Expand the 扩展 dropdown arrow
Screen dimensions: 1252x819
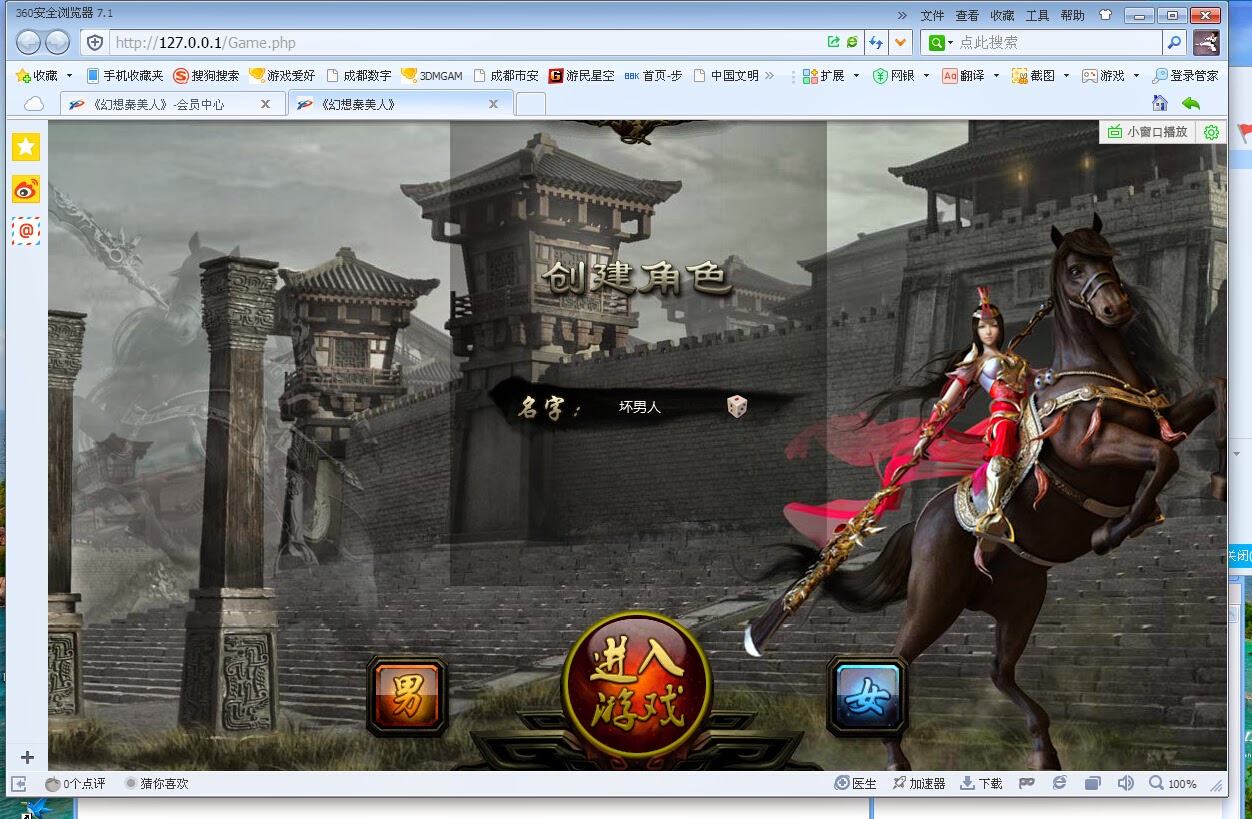tap(856, 75)
